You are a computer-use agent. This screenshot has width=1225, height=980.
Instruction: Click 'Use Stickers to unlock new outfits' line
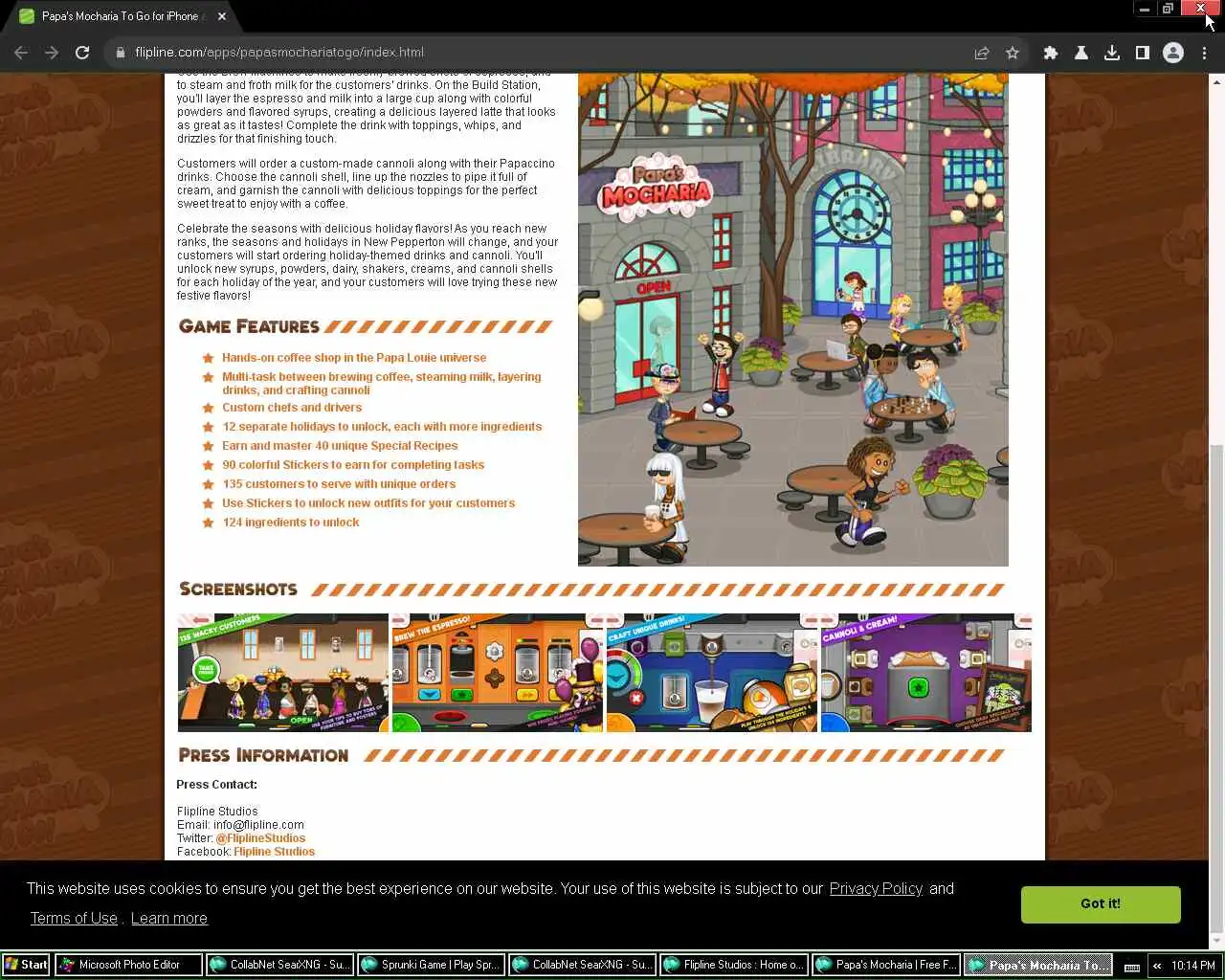pyautogui.click(x=368, y=503)
